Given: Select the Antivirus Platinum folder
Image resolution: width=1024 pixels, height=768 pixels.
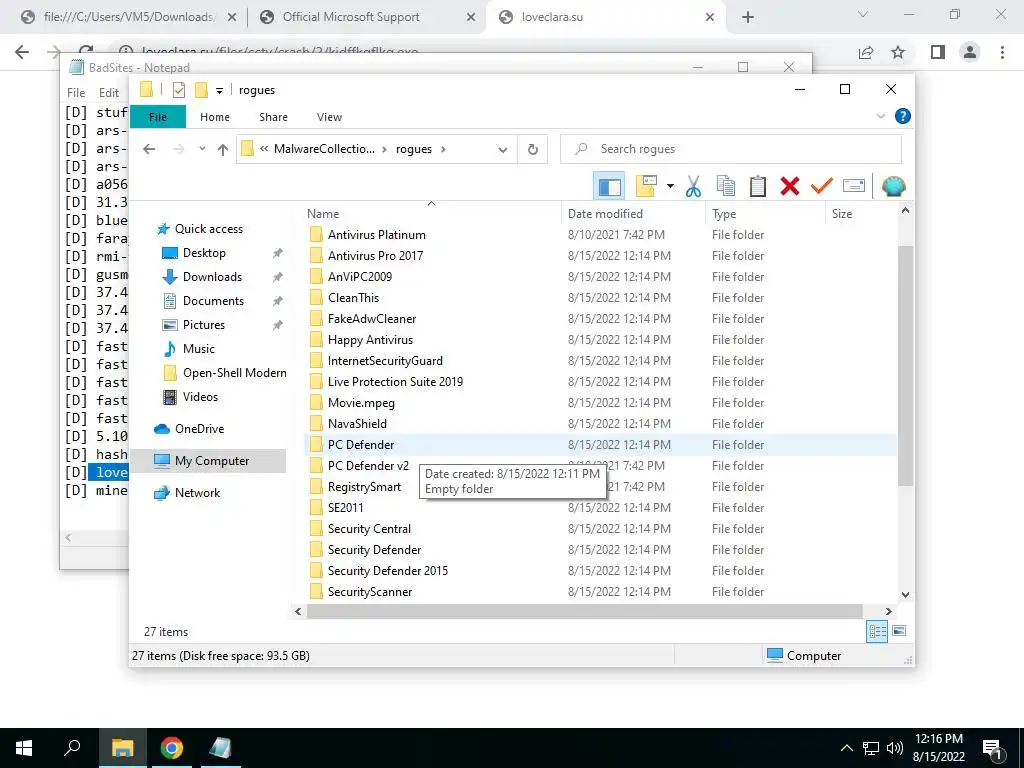Looking at the screenshot, I should point(376,234).
